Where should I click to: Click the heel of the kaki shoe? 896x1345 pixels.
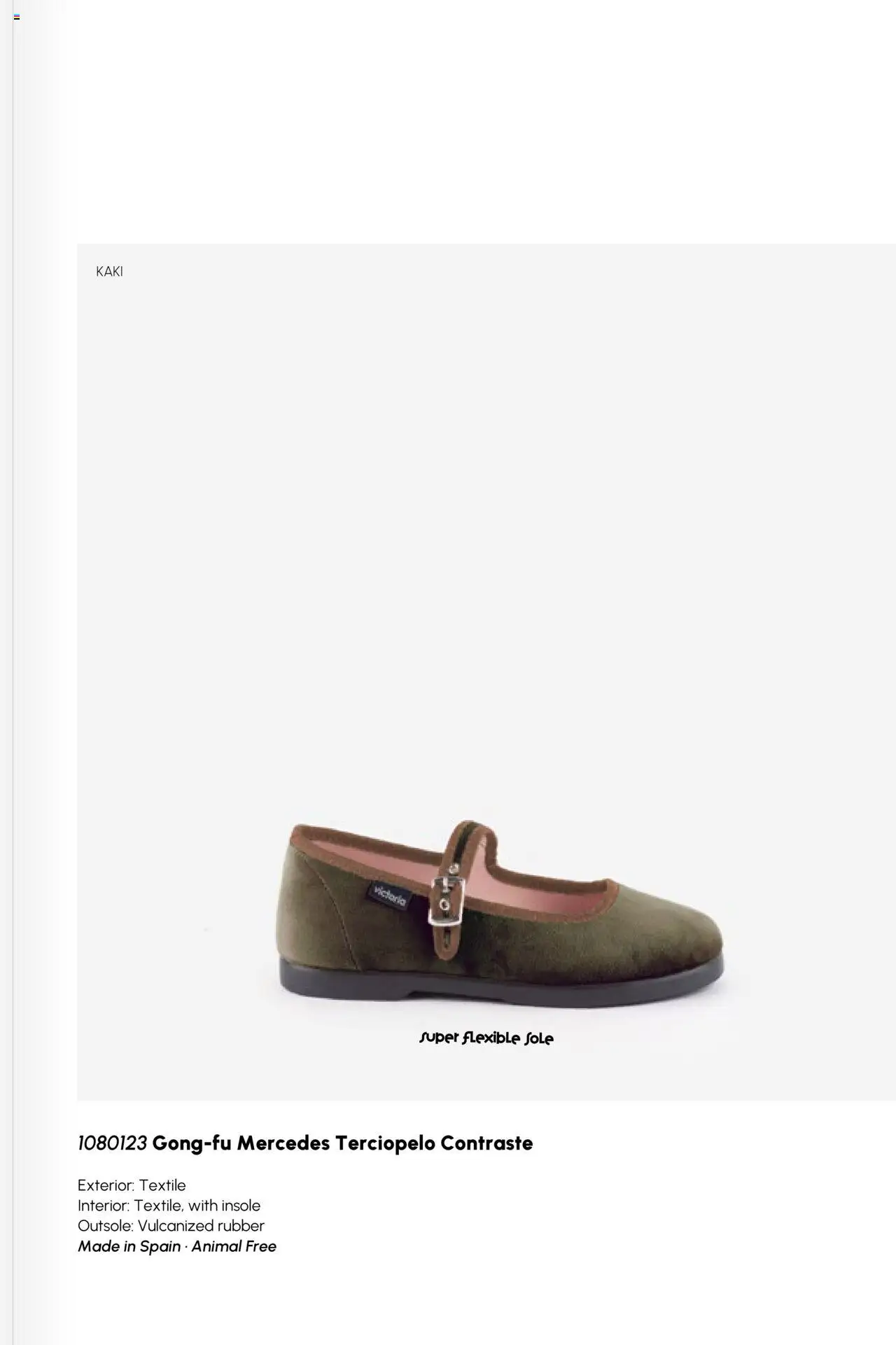[308, 910]
